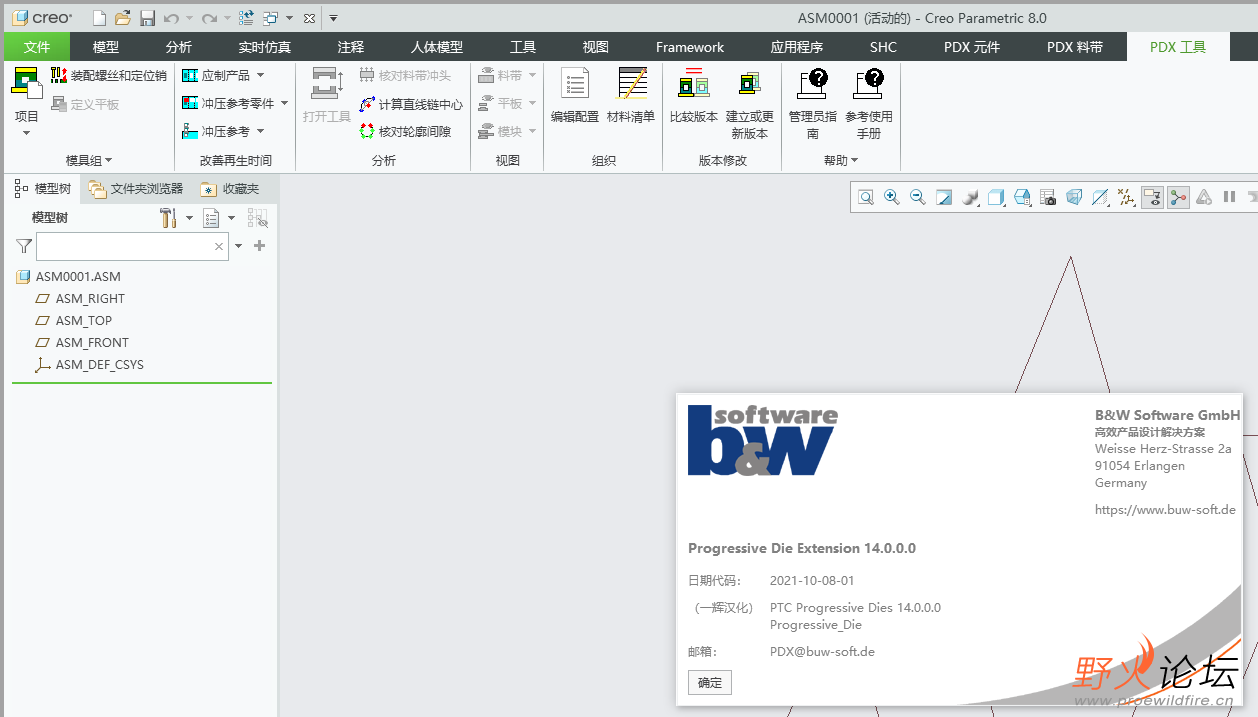Open the dropdown next to the Windows icon
Image resolution: width=1258 pixels, height=717 pixels.
click(289, 18)
